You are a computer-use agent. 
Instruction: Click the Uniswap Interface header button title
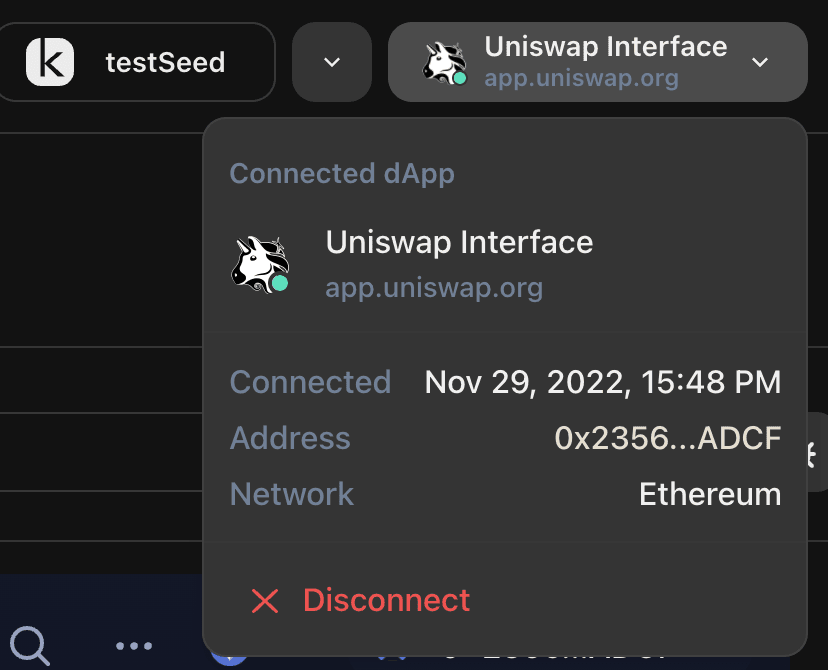point(606,46)
